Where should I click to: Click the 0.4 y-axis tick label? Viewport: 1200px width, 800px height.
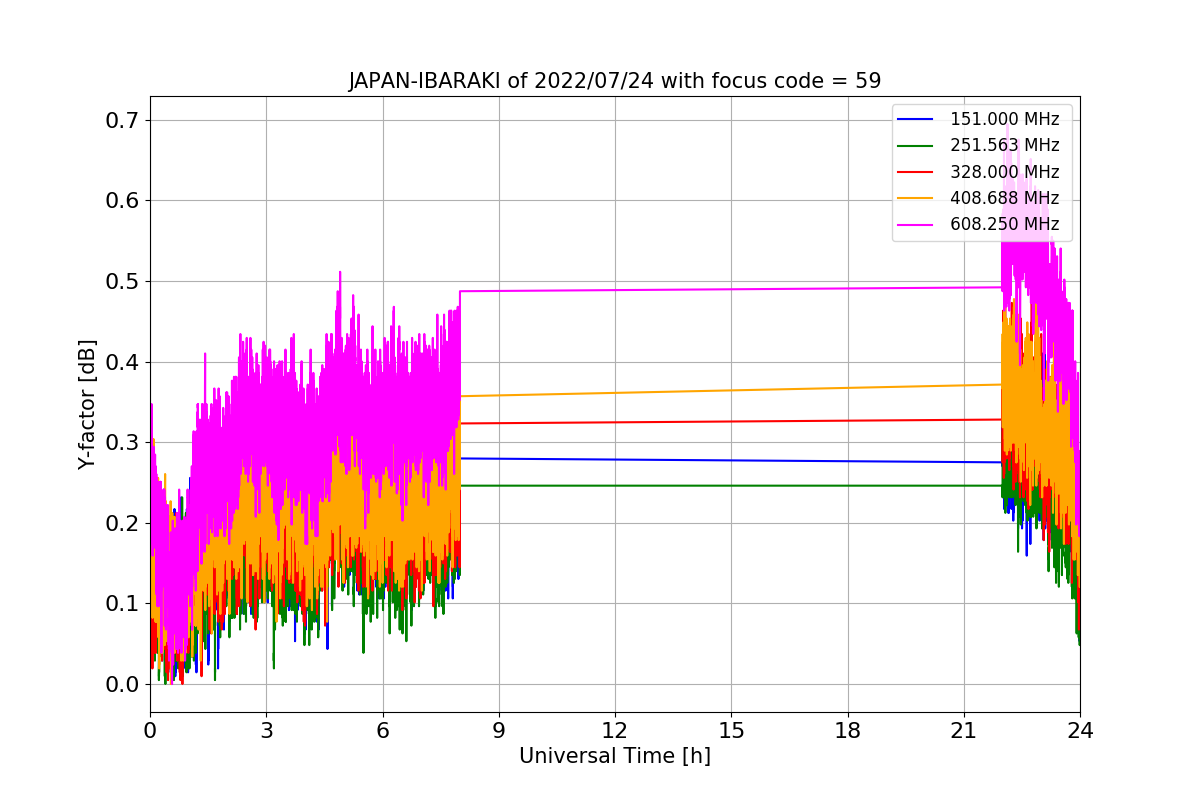point(123,362)
